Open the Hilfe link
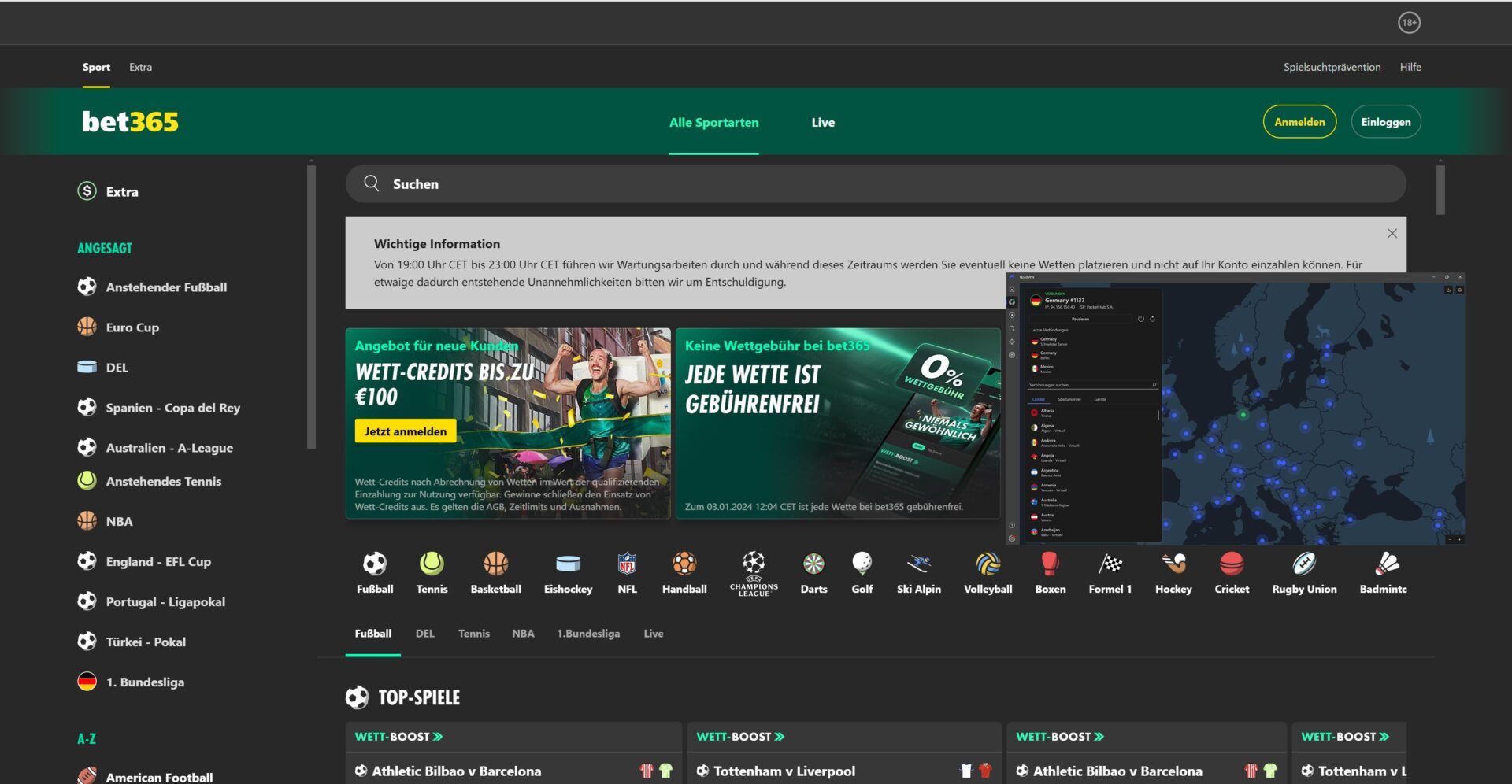Image resolution: width=1512 pixels, height=784 pixels. pyautogui.click(x=1410, y=67)
